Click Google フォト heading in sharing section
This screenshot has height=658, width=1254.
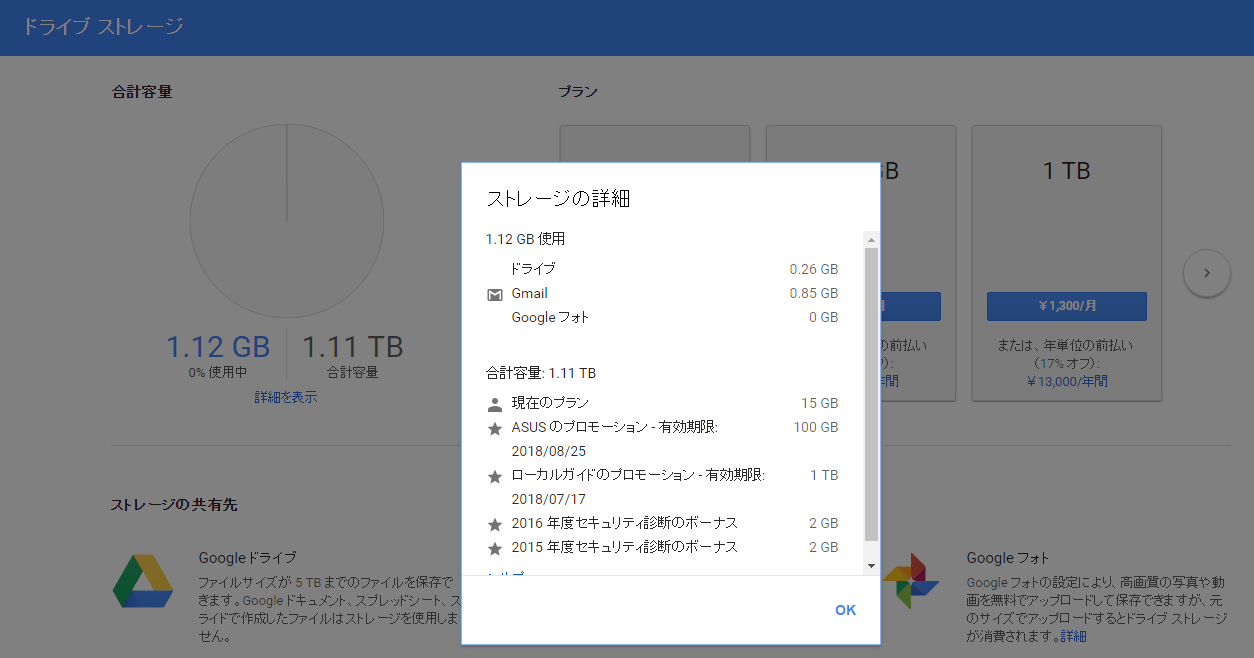1008,558
